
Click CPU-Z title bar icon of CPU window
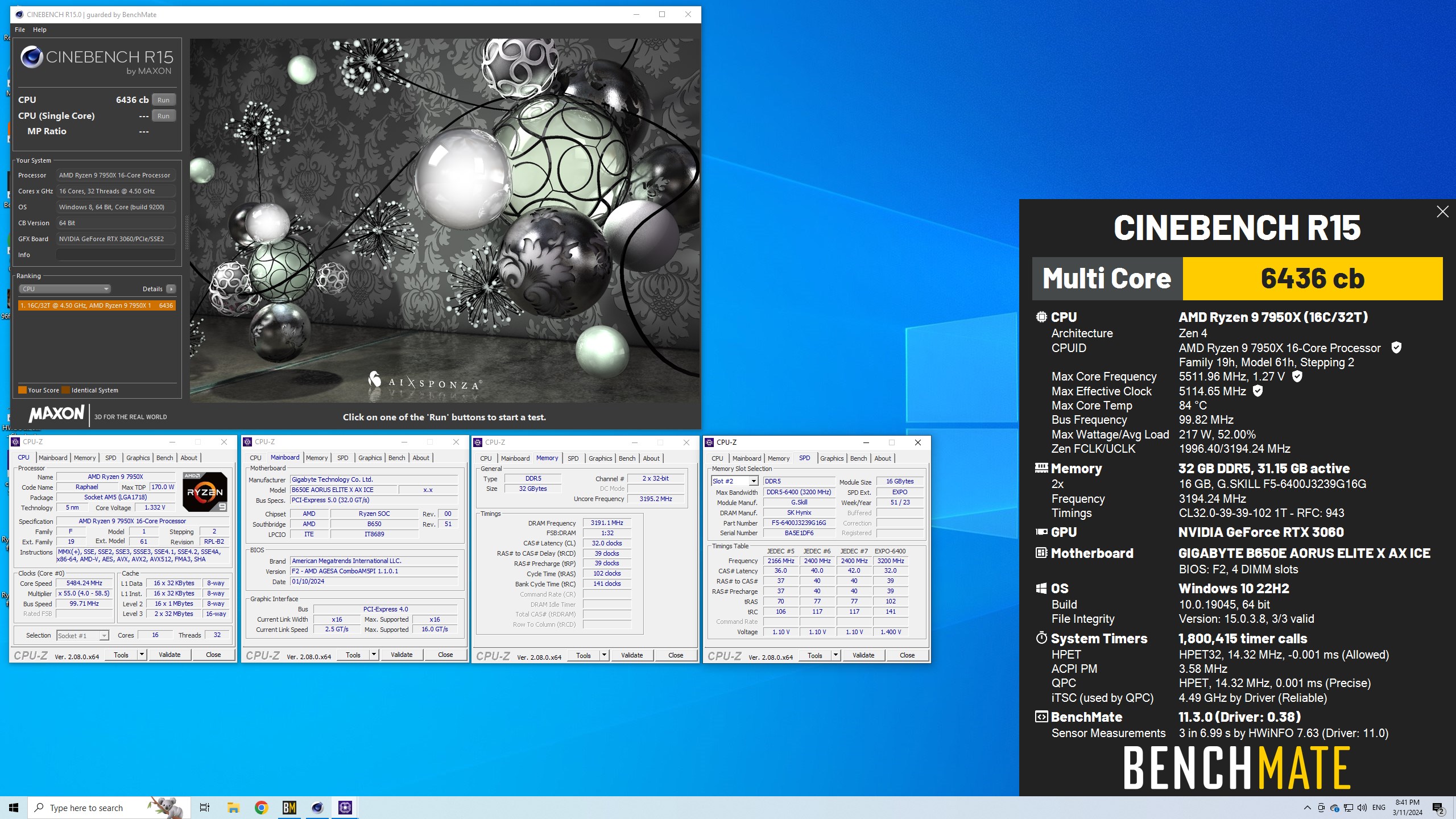coord(15,441)
